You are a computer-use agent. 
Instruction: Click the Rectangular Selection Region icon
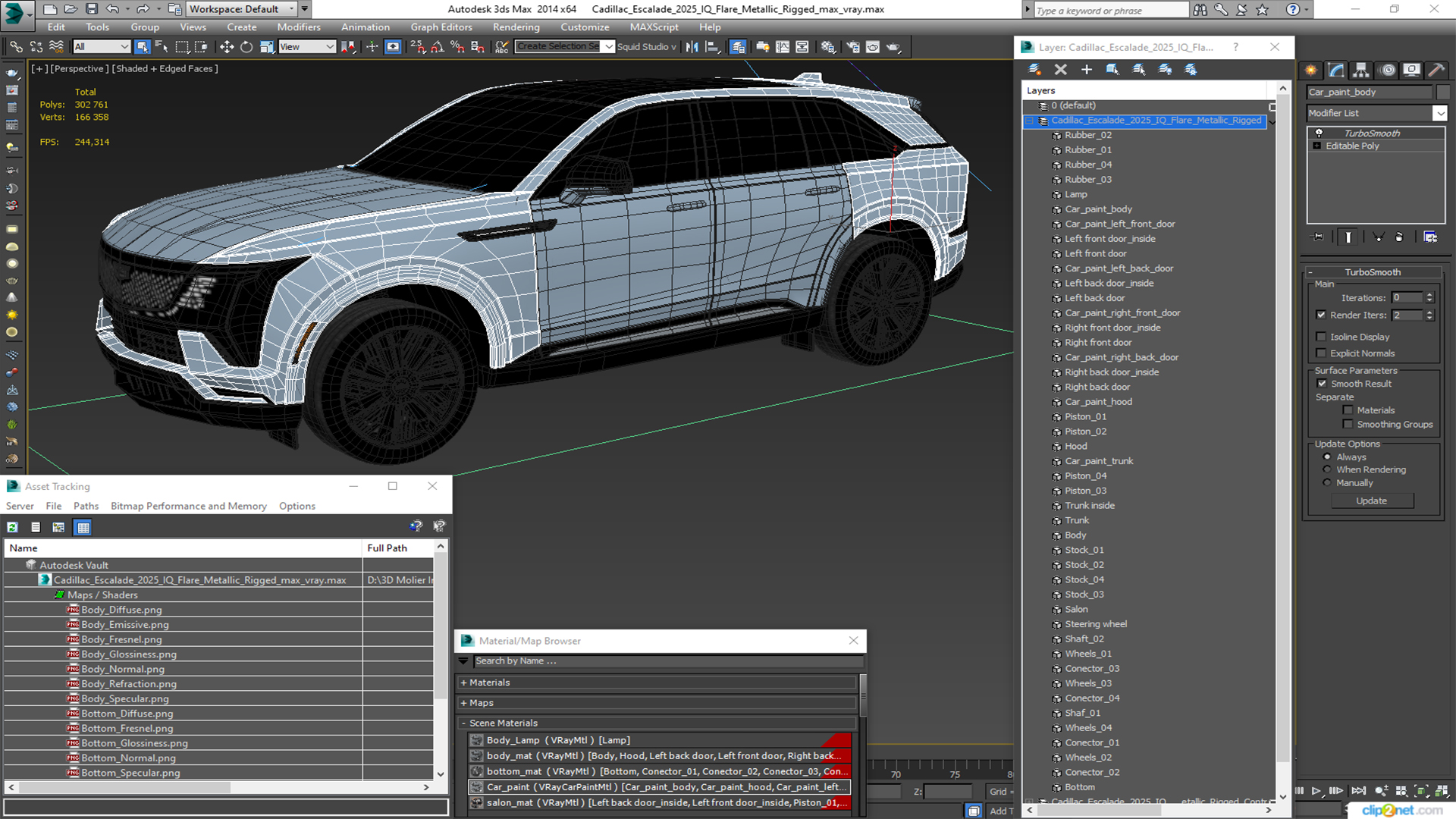tap(182, 47)
